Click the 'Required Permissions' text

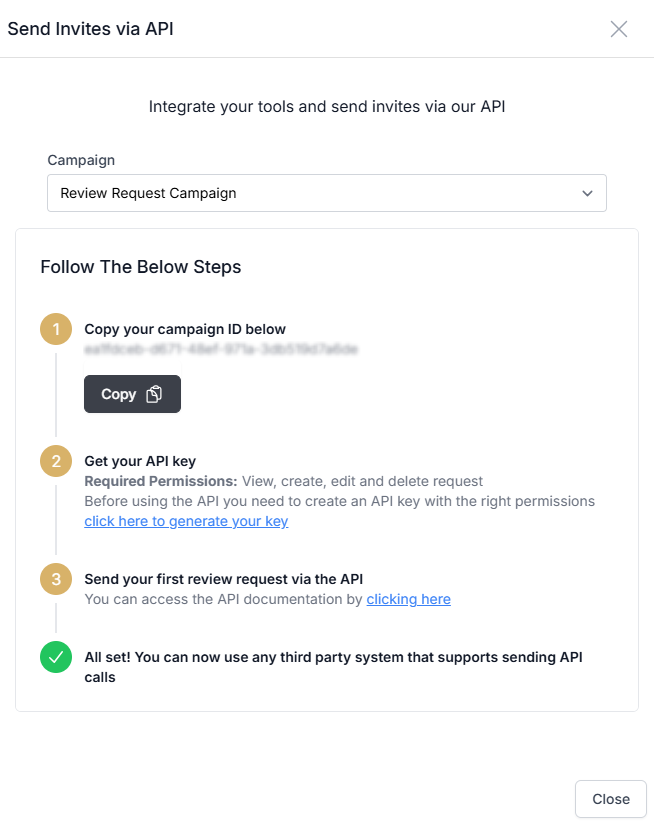pyautogui.click(x=161, y=481)
